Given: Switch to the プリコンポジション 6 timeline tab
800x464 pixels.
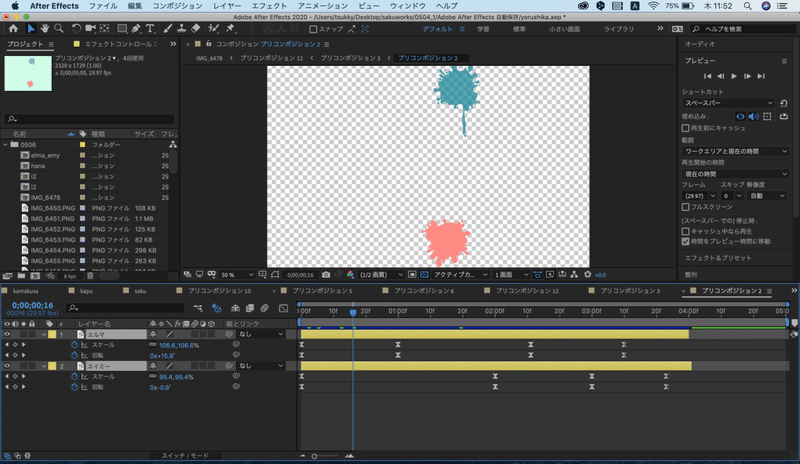Looking at the screenshot, I should (x=423, y=291).
